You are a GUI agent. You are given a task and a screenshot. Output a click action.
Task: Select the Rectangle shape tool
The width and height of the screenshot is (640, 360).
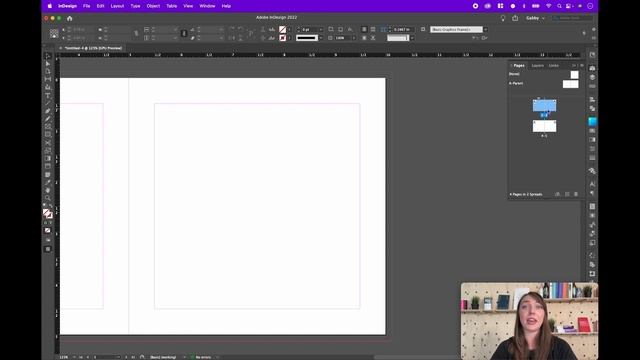48,134
